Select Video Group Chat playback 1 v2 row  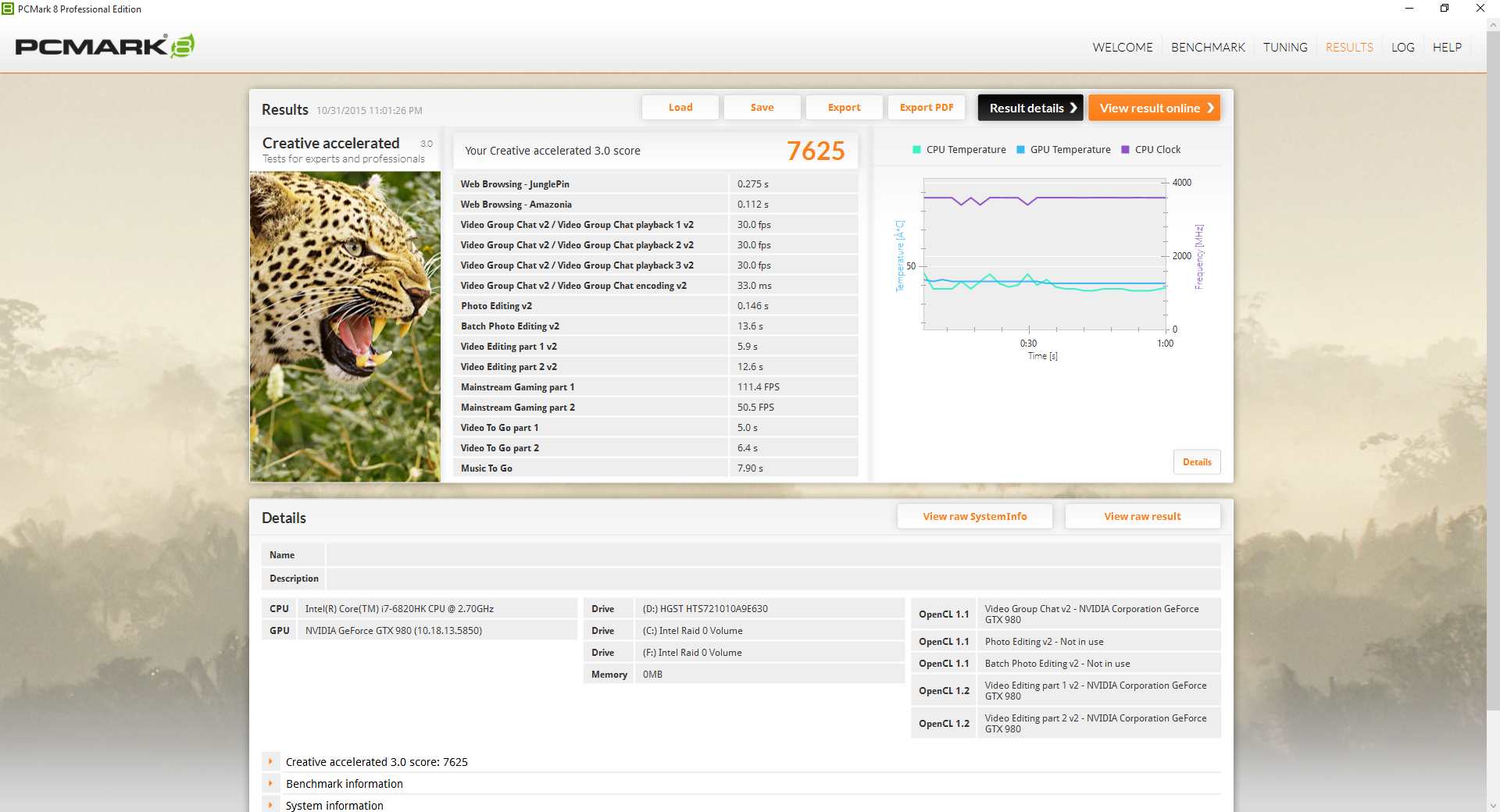655,225
